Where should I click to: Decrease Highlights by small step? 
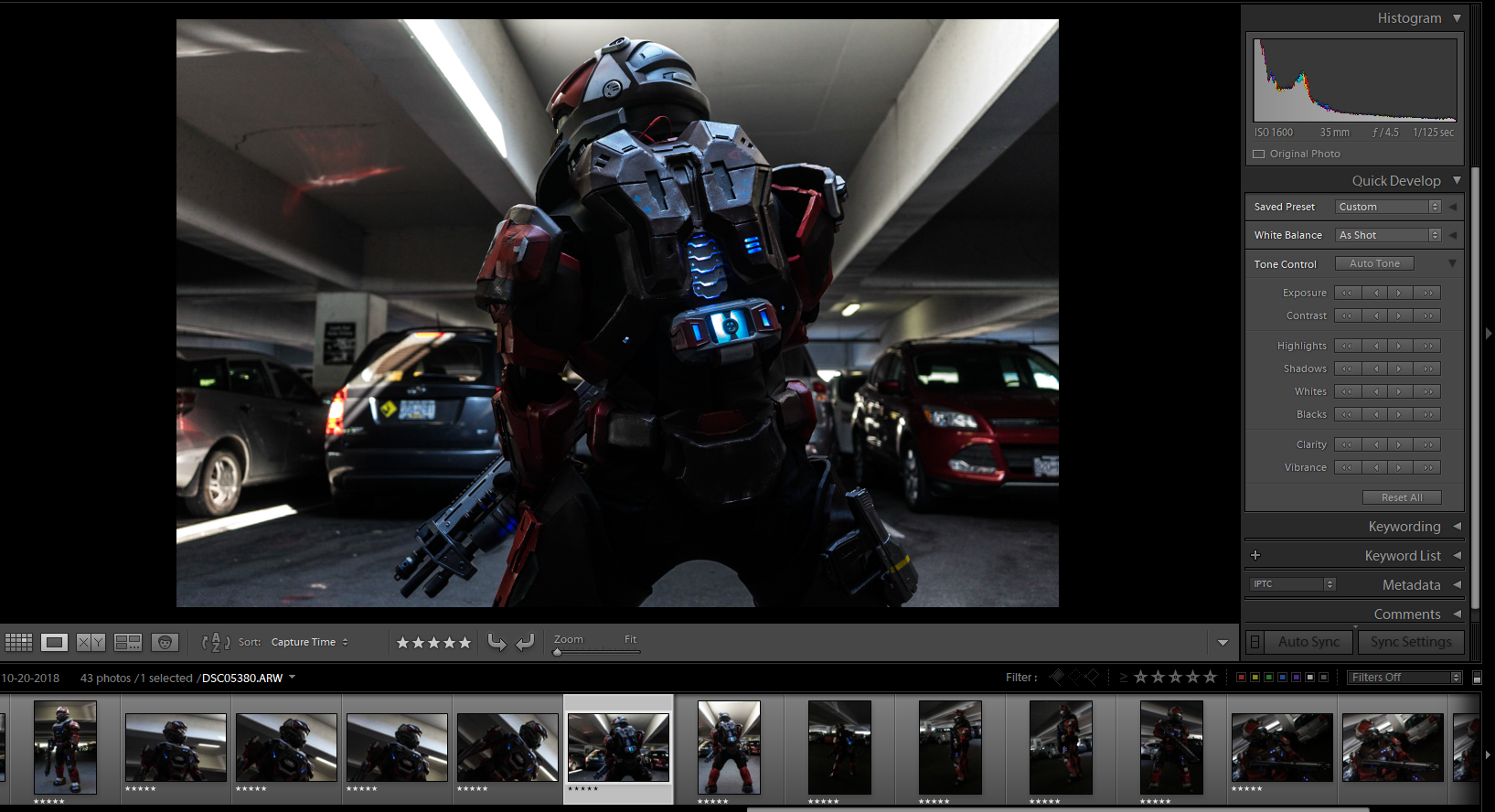pos(1374,346)
